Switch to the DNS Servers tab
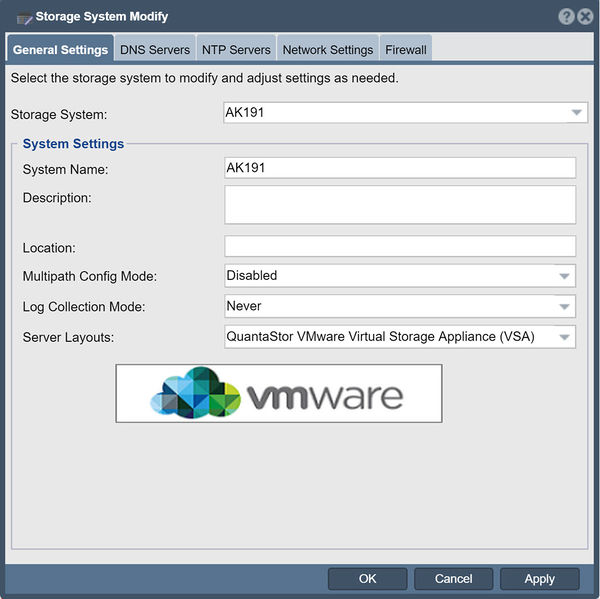This screenshot has height=599, width=600. [155, 50]
